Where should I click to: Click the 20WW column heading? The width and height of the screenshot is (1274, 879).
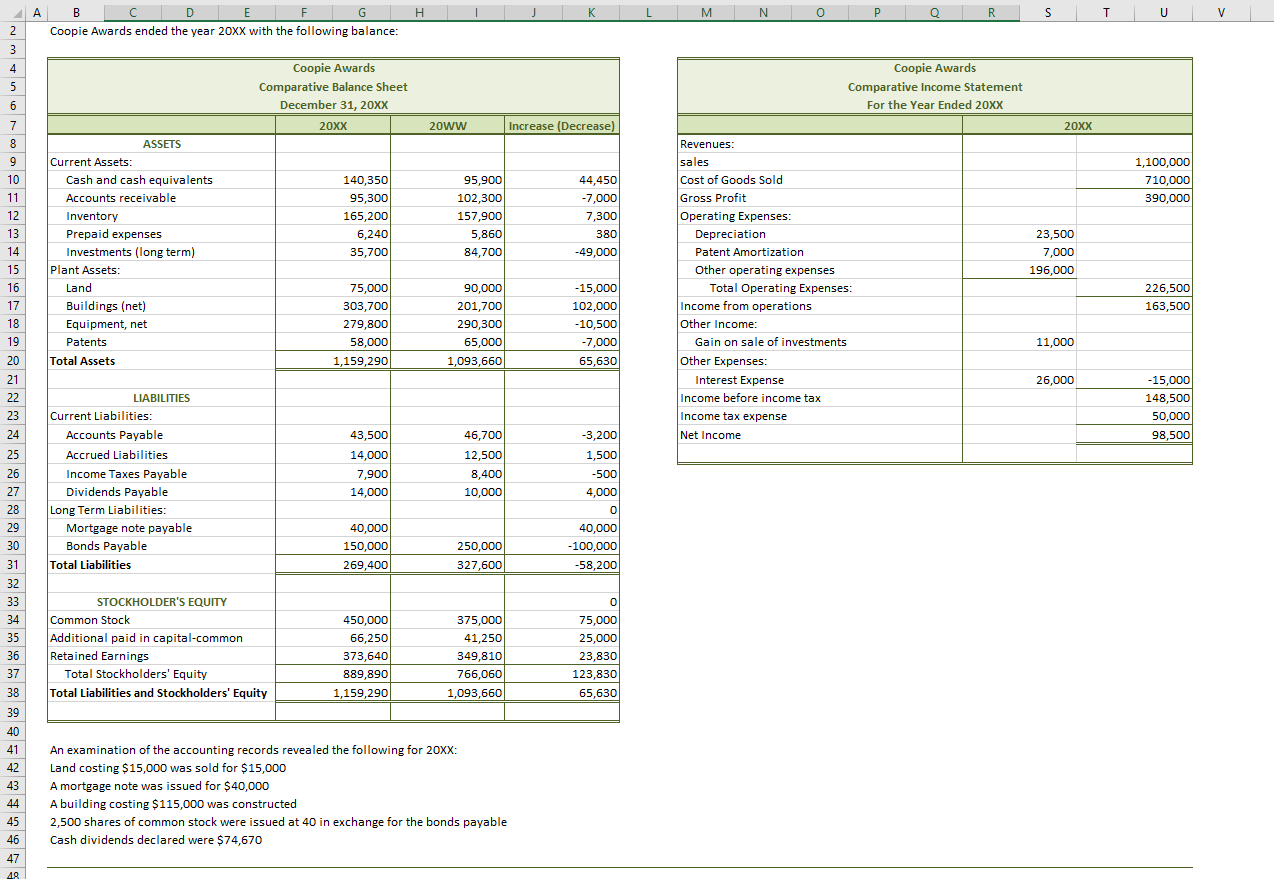click(447, 125)
